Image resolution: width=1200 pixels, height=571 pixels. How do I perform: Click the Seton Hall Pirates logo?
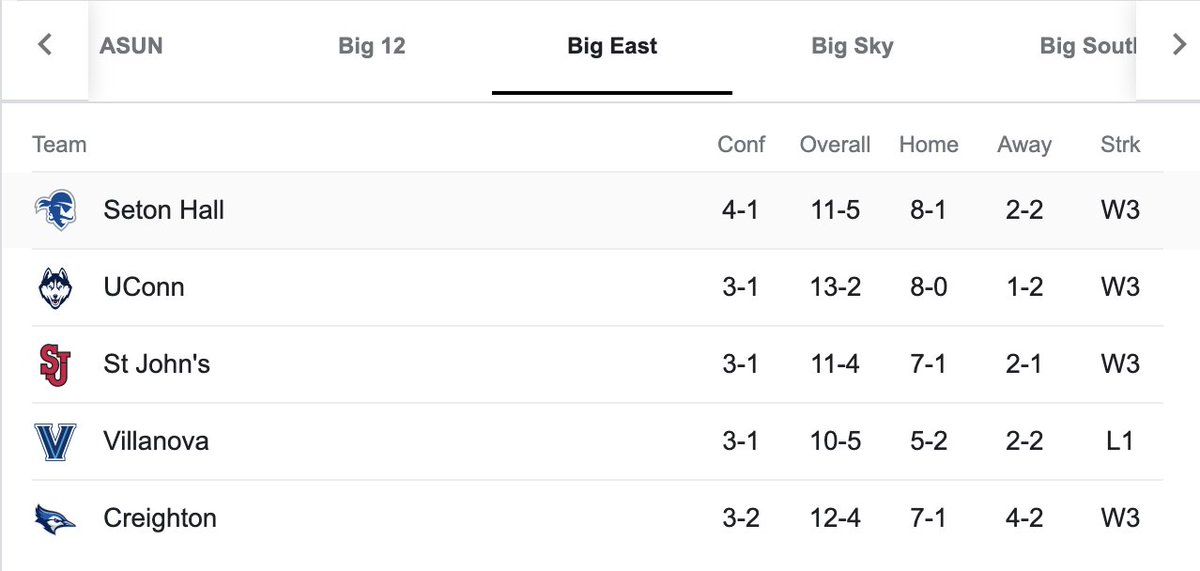(56, 210)
